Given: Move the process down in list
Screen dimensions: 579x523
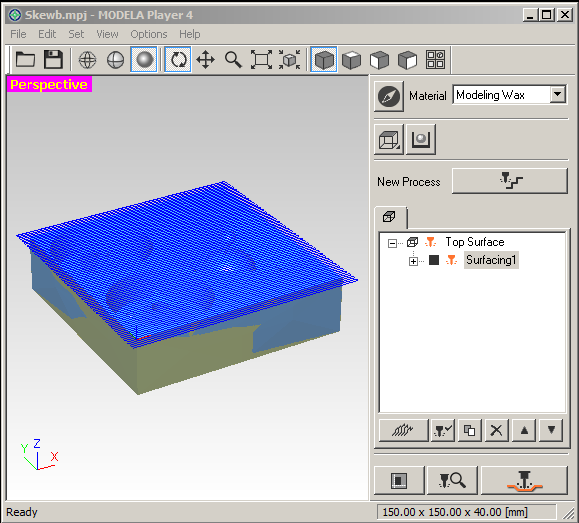Looking at the screenshot, I should point(551,430).
